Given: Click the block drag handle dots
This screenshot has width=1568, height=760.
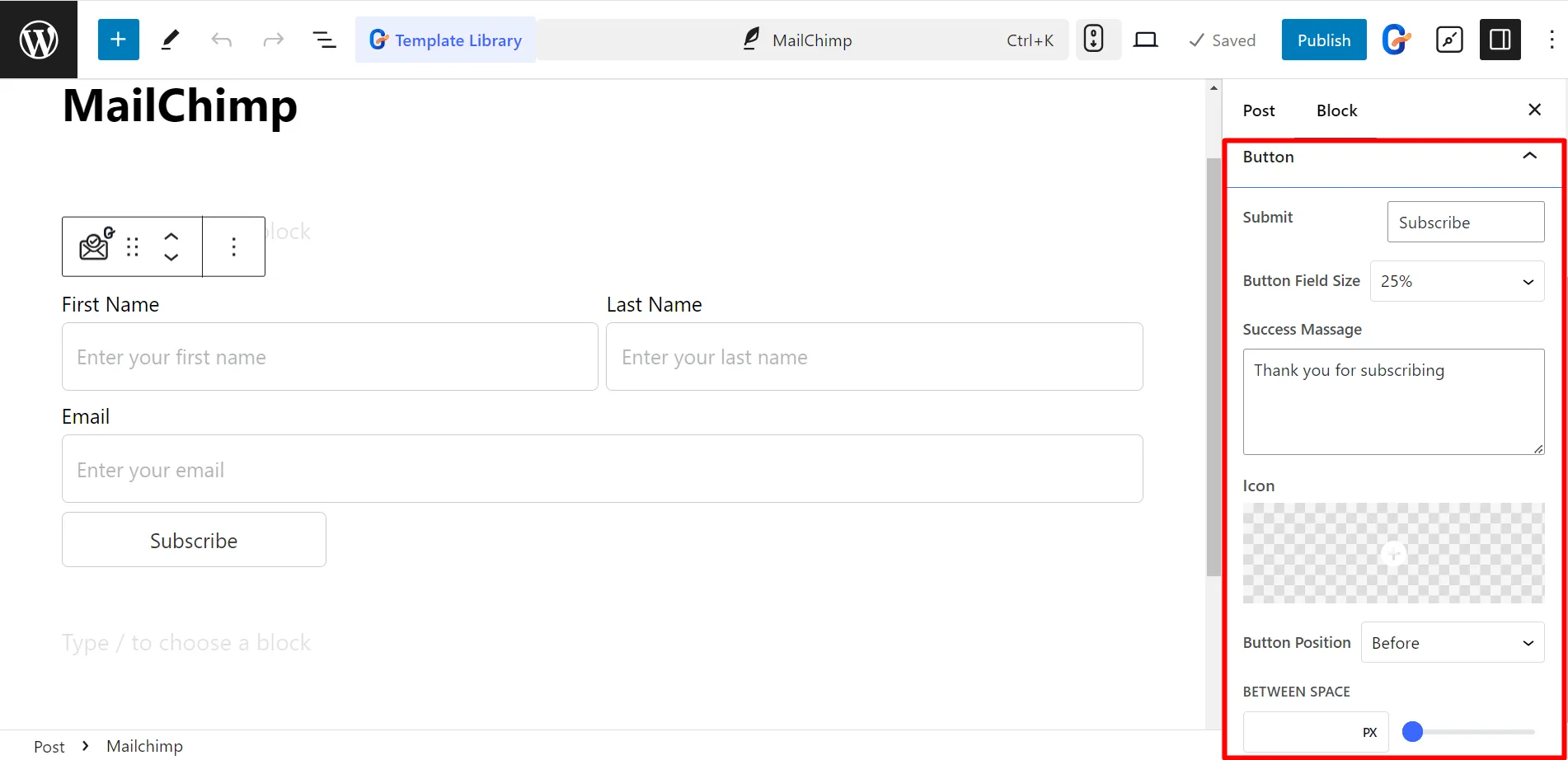Looking at the screenshot, I should (133, 246).
